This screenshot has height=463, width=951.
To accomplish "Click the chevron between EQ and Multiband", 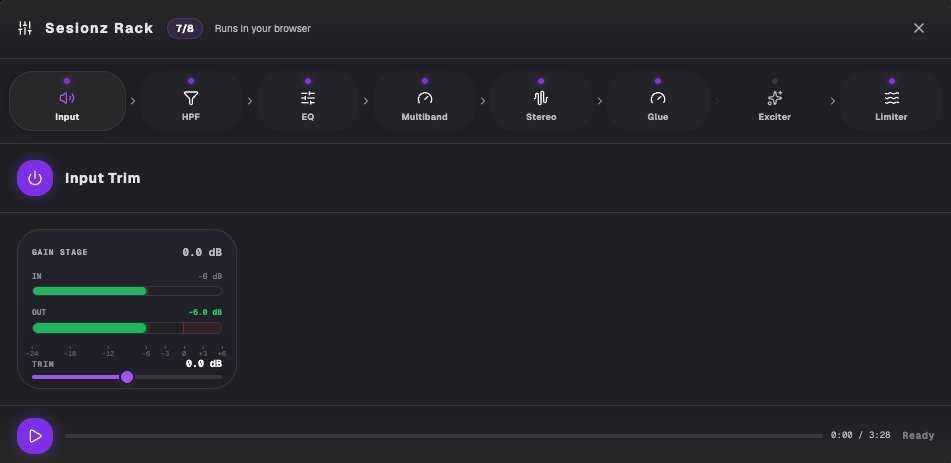I will click(x=366, y=101).
